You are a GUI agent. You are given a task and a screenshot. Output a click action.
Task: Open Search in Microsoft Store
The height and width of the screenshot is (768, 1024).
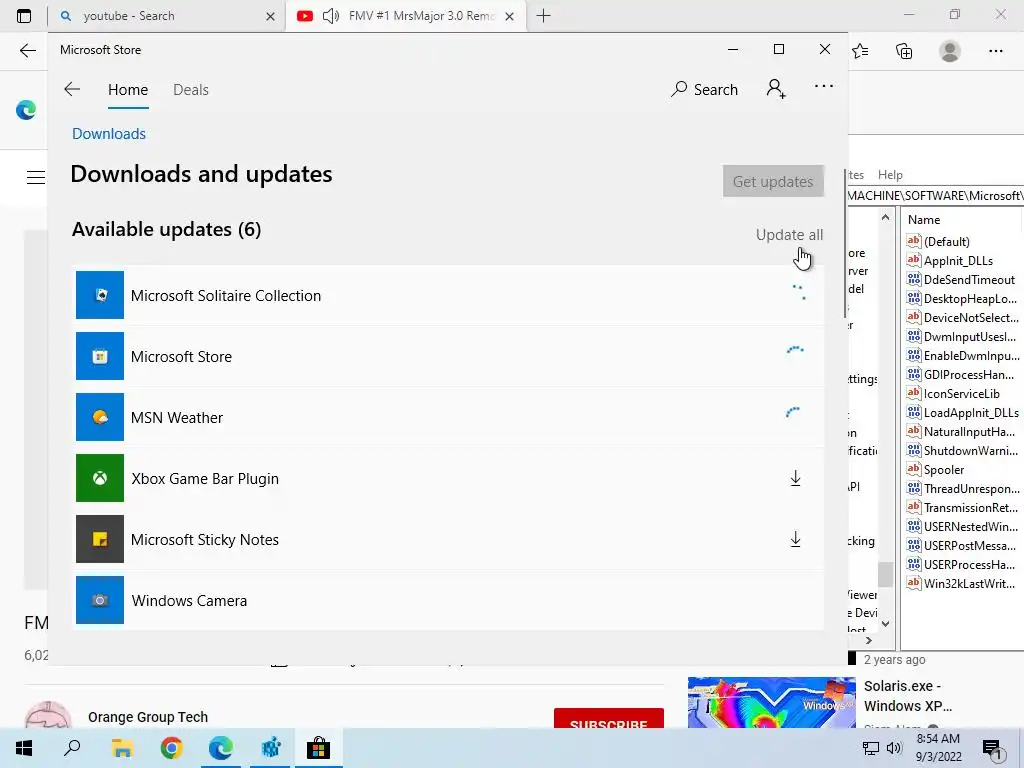click(705, 89)
